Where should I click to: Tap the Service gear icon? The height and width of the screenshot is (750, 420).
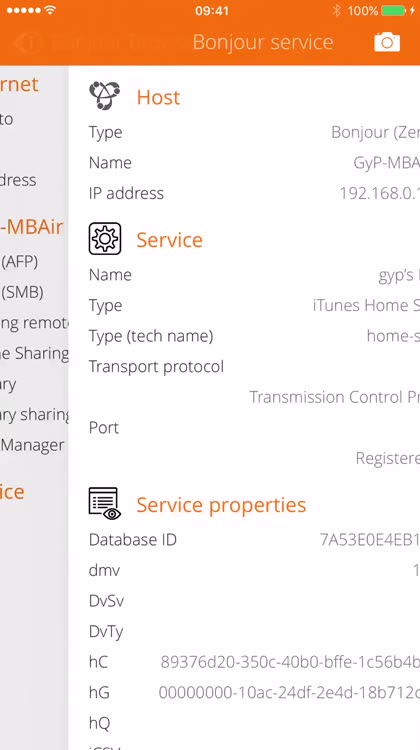pyautogui.click(x=105, y=238)
